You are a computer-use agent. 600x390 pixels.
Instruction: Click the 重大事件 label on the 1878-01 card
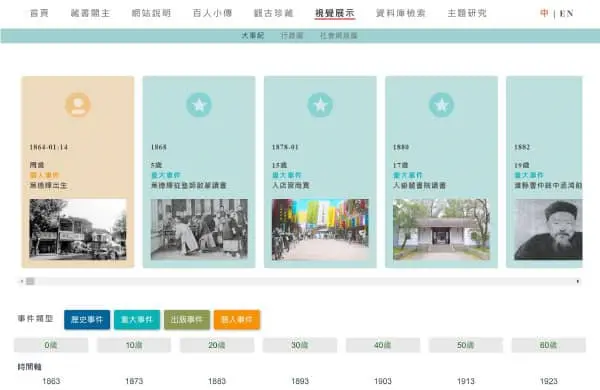click(287, 175)
